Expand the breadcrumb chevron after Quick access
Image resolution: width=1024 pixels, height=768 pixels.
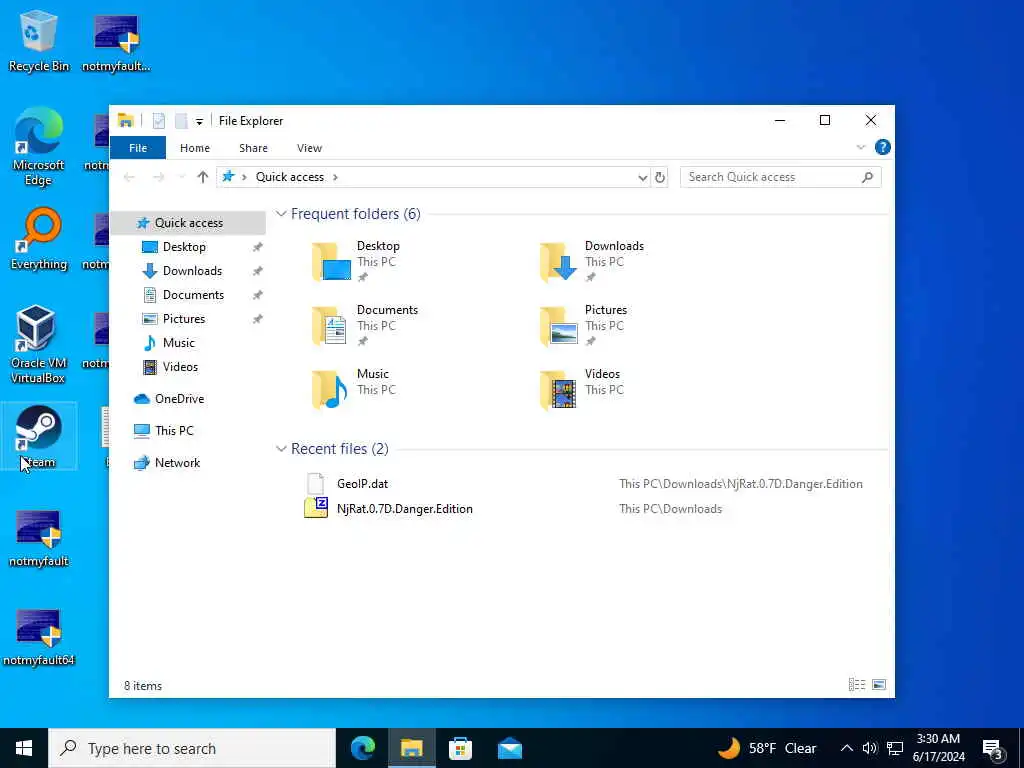click(335, 177)
